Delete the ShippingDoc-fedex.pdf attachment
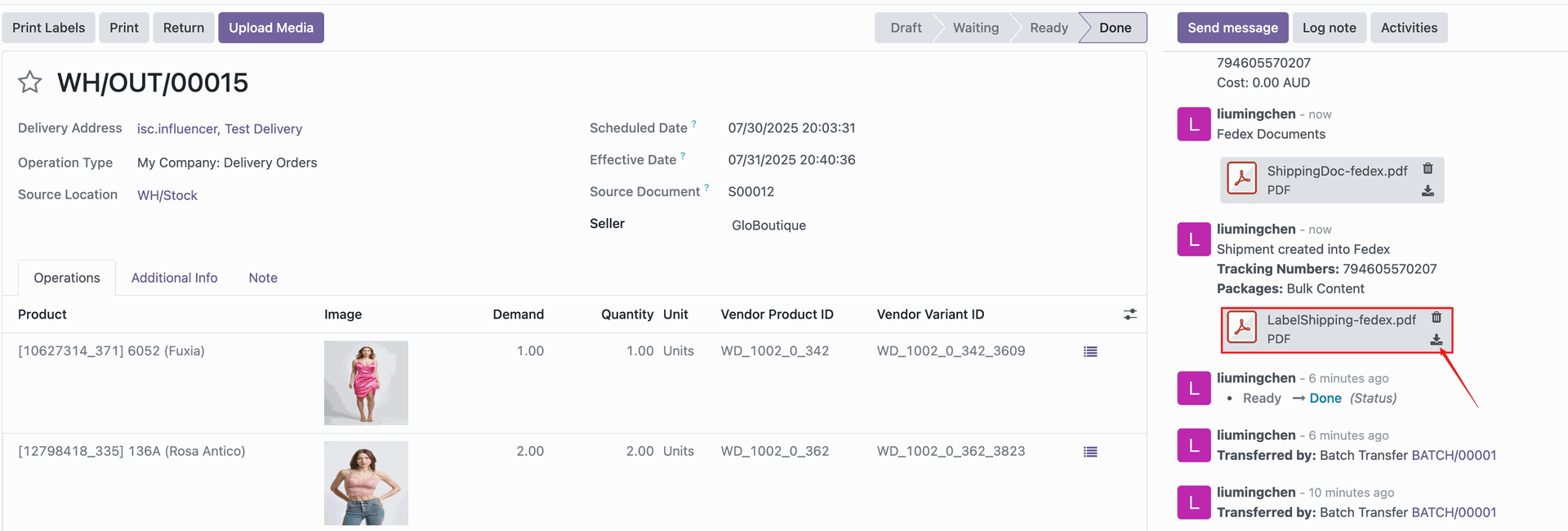This screenshot has width=1568, height=531. [x=1428, y=168]
